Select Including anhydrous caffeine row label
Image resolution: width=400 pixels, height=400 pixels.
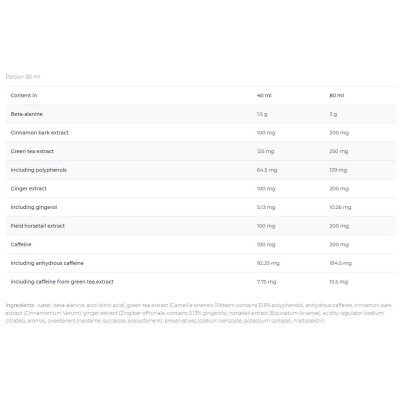(47, 263)
